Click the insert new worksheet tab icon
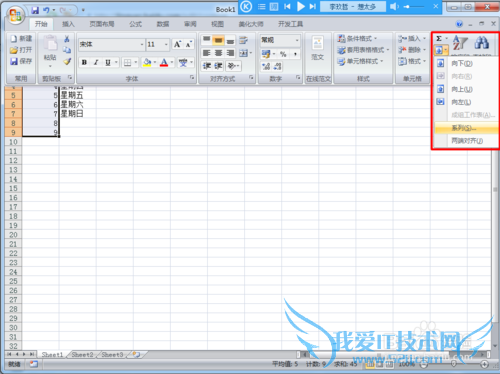This screenshot has width=500, height=374. point(136,355)
